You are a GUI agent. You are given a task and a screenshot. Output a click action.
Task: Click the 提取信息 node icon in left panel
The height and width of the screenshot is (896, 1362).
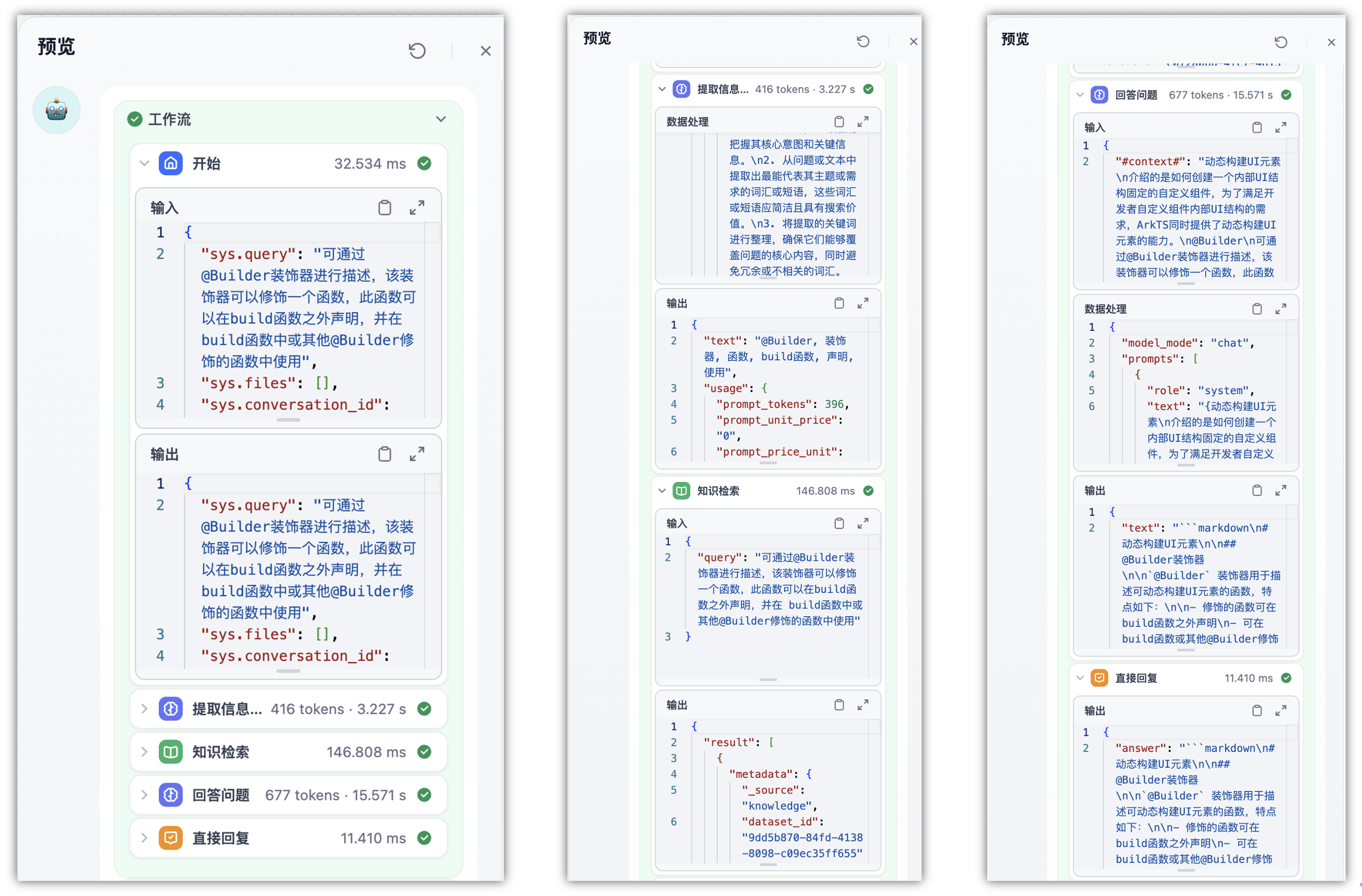[170, 709]
